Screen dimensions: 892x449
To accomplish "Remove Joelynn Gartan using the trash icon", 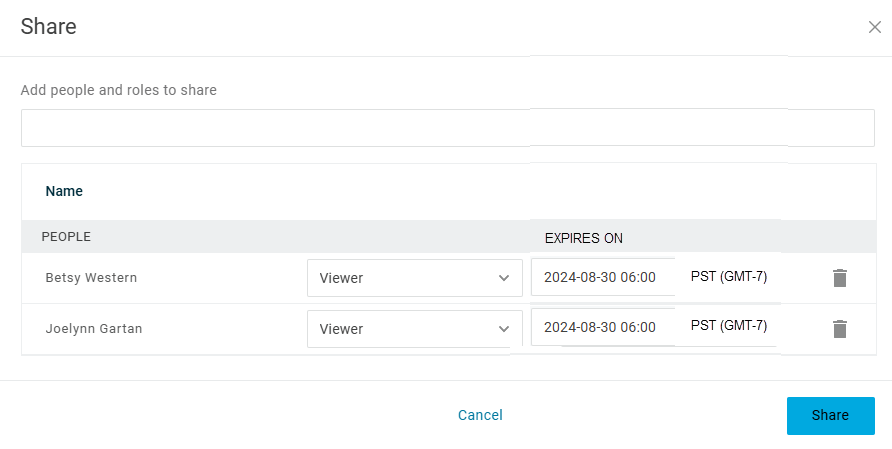I will 840,329.
